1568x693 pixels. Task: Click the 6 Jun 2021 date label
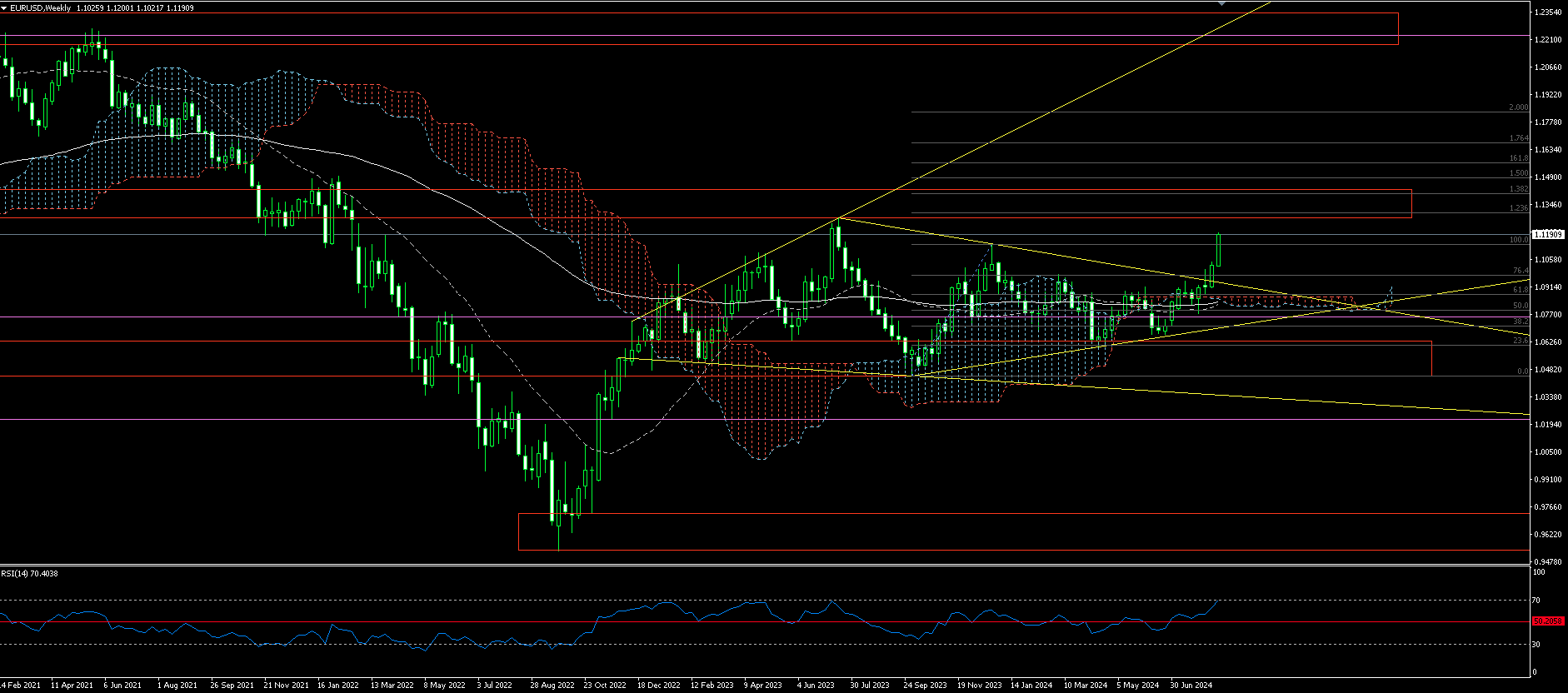122,686
